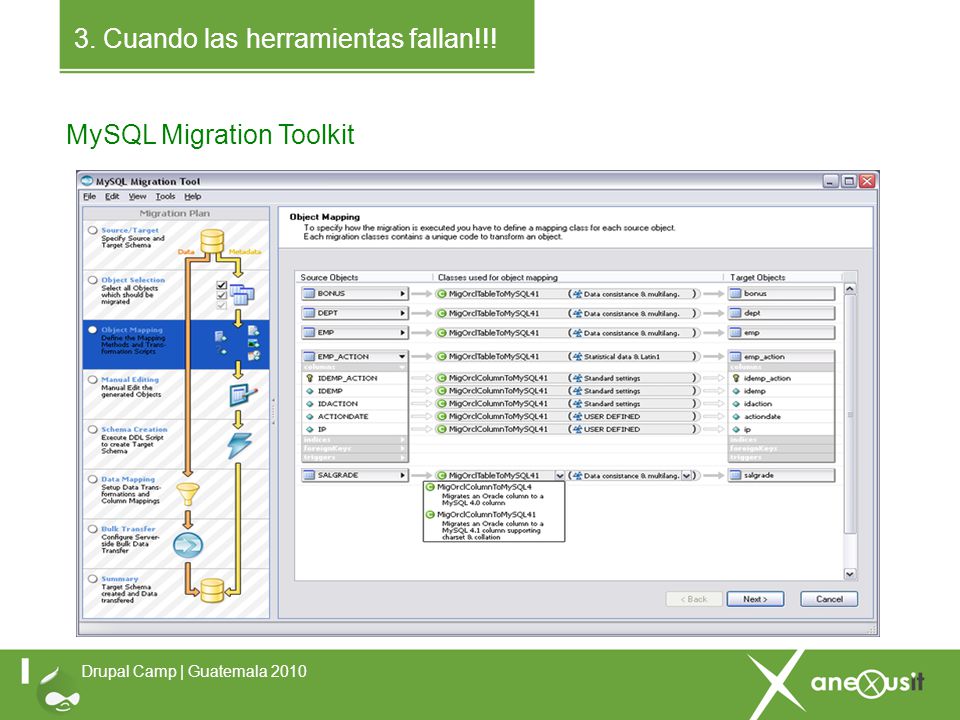Screen dimensions: 960x720
Task: Select the Summary step radio button
Action: (92, 579)
